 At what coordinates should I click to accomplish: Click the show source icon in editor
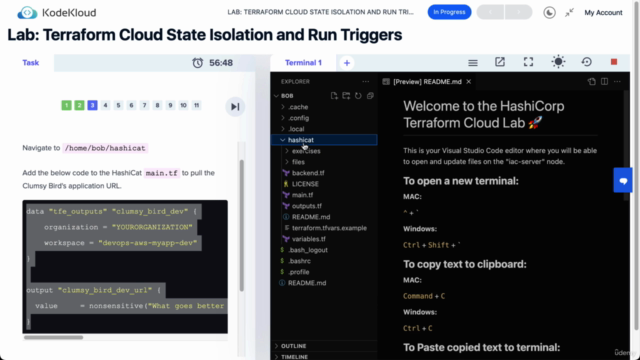[592, 82]
